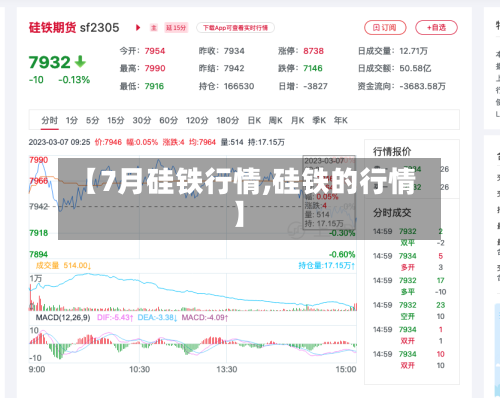The height and width of the screenshot is (398, 500).
Task: Click the 均:7964 average price readout
Action: 203,142
